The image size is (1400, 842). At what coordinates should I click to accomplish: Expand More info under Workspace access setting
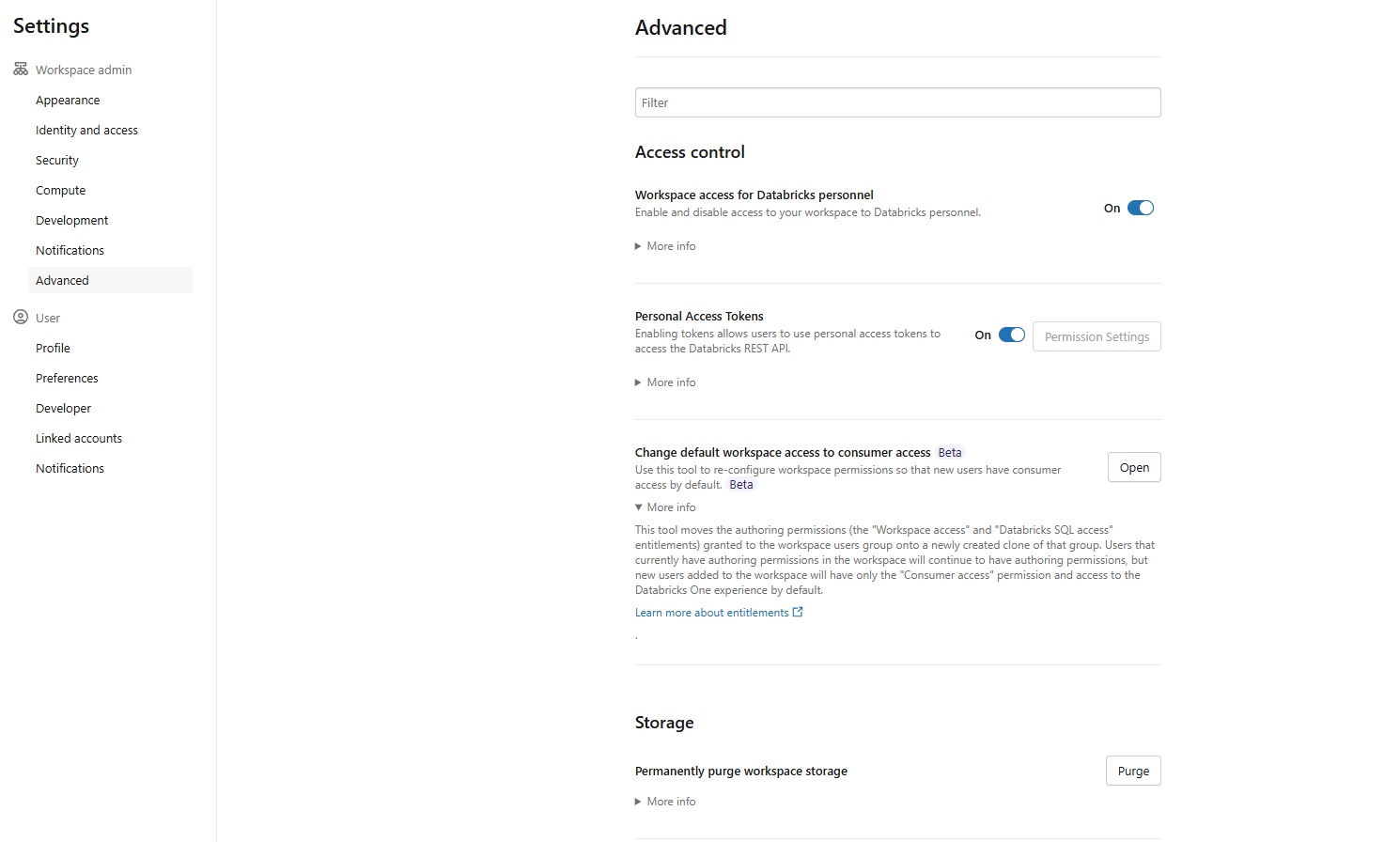664,245
